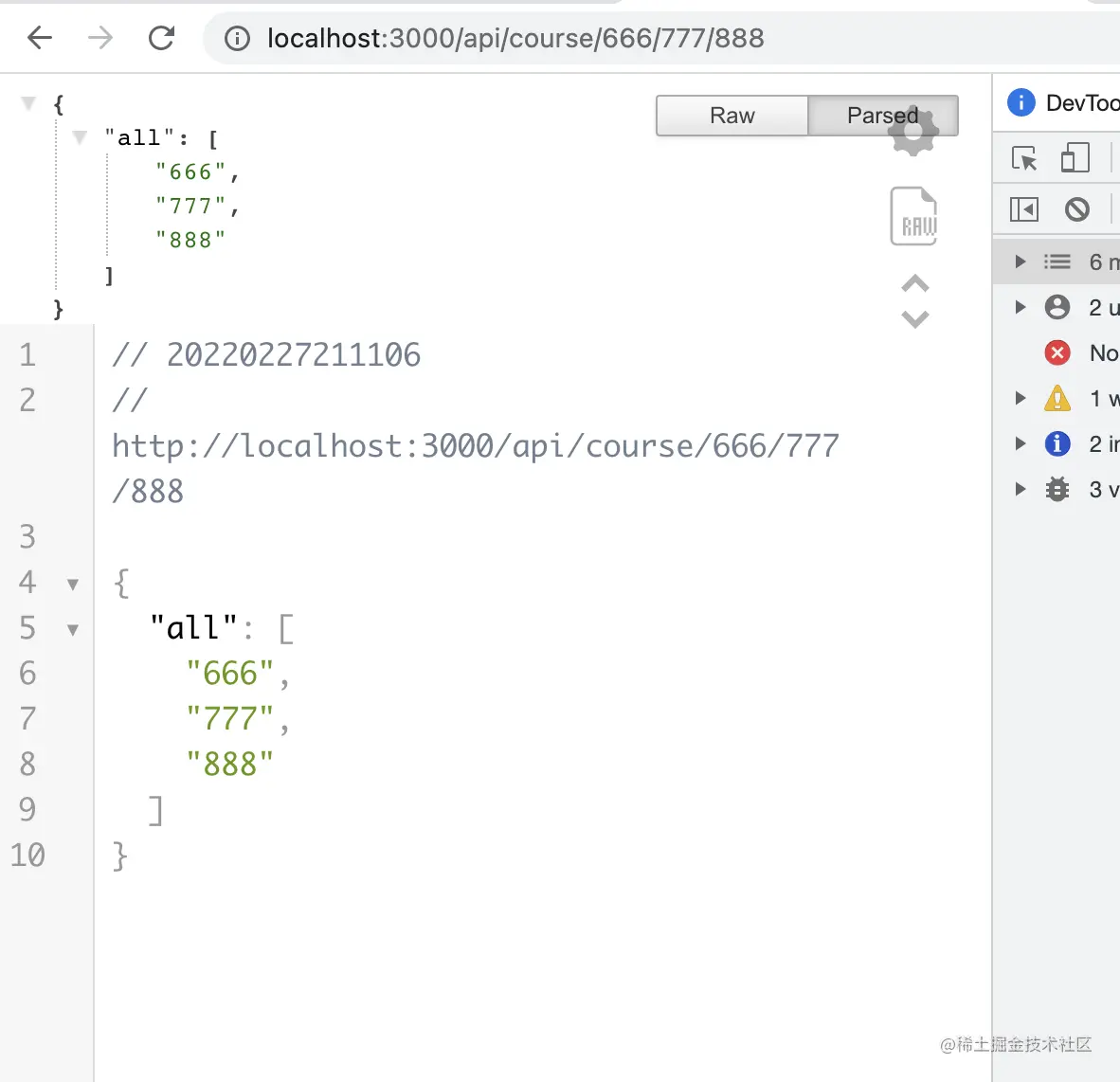Expand the 2 info group
The width and height of the screenshot is (1120, 1082).
1021,443
